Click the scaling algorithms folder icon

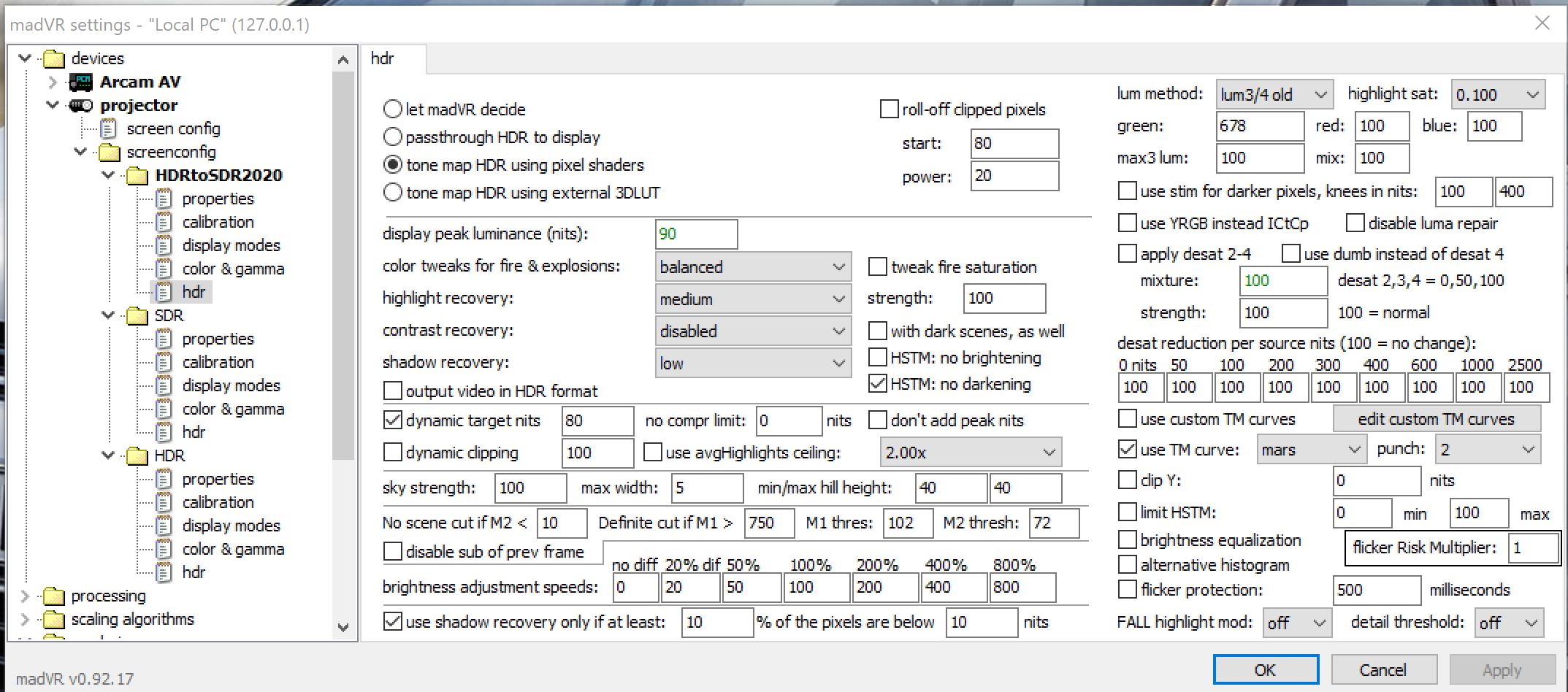point(53,620)
